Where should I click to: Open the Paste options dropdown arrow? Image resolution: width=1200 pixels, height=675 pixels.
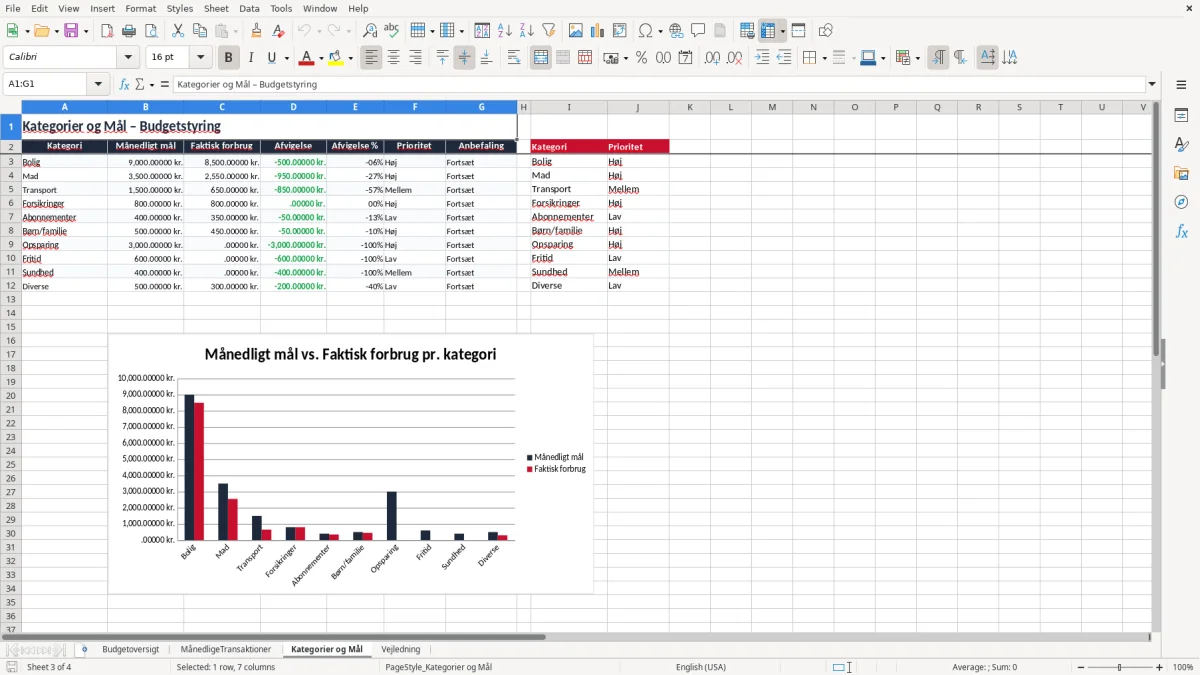point(236,31)
